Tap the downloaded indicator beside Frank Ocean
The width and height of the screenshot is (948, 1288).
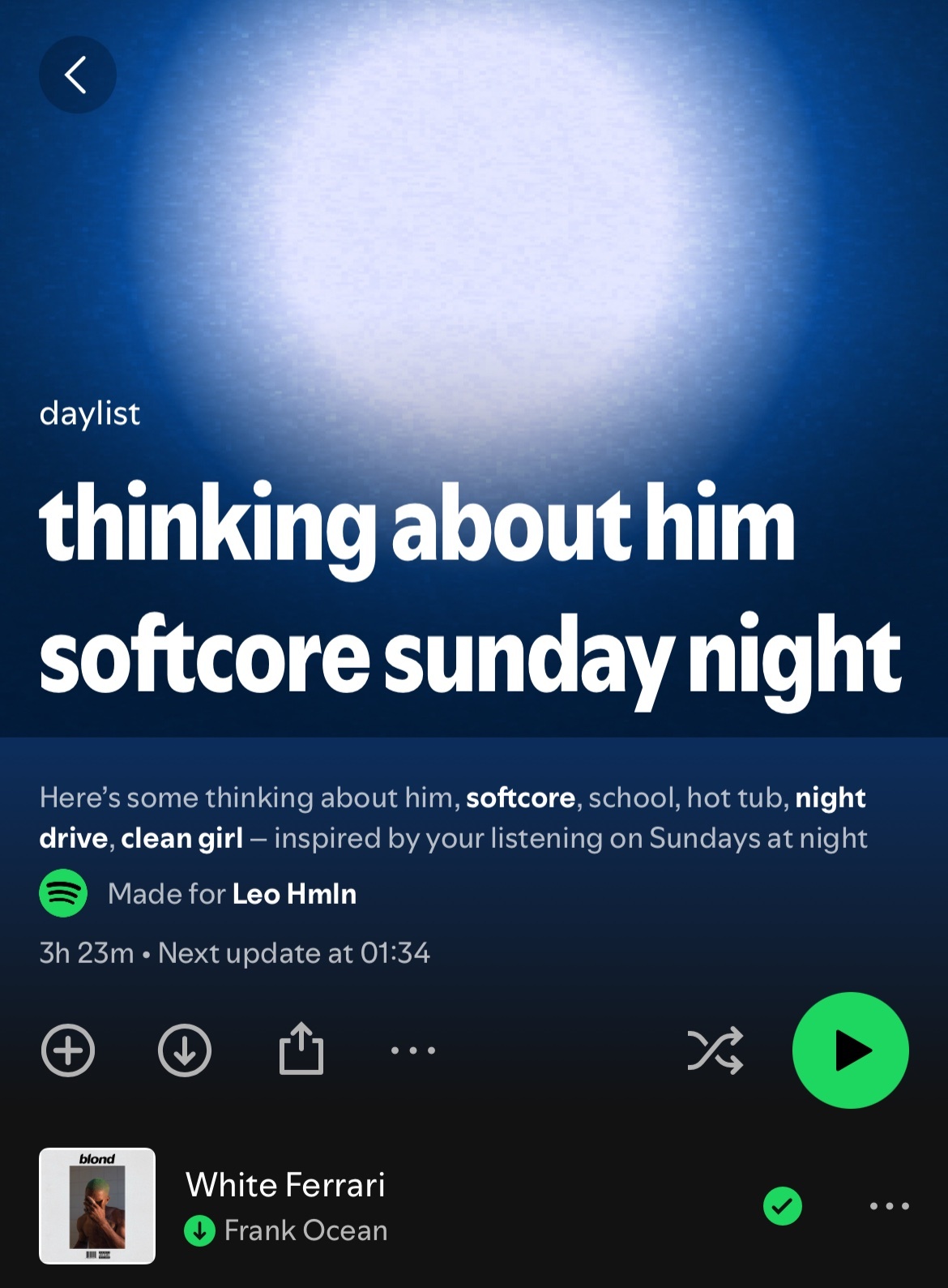(199, 1230)
